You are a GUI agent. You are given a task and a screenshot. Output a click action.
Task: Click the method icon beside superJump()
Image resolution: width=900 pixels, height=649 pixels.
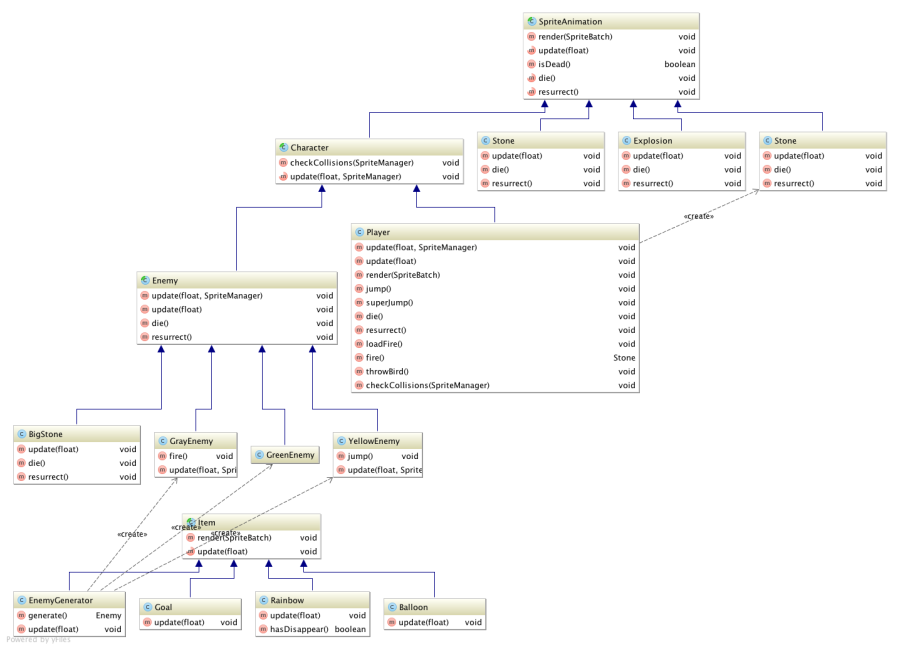tap(359, 302)
